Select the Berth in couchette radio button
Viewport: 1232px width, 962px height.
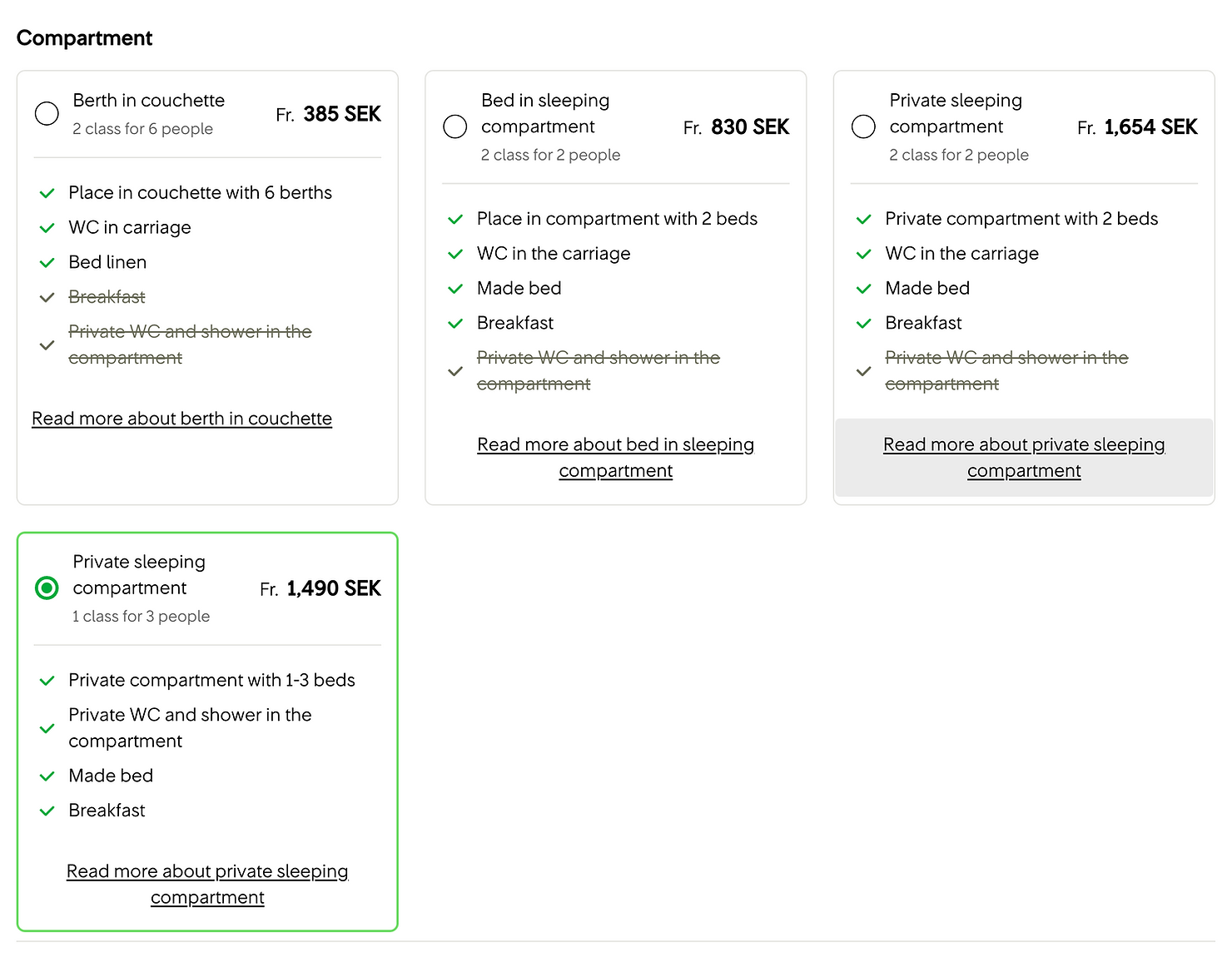pos(47,113)
